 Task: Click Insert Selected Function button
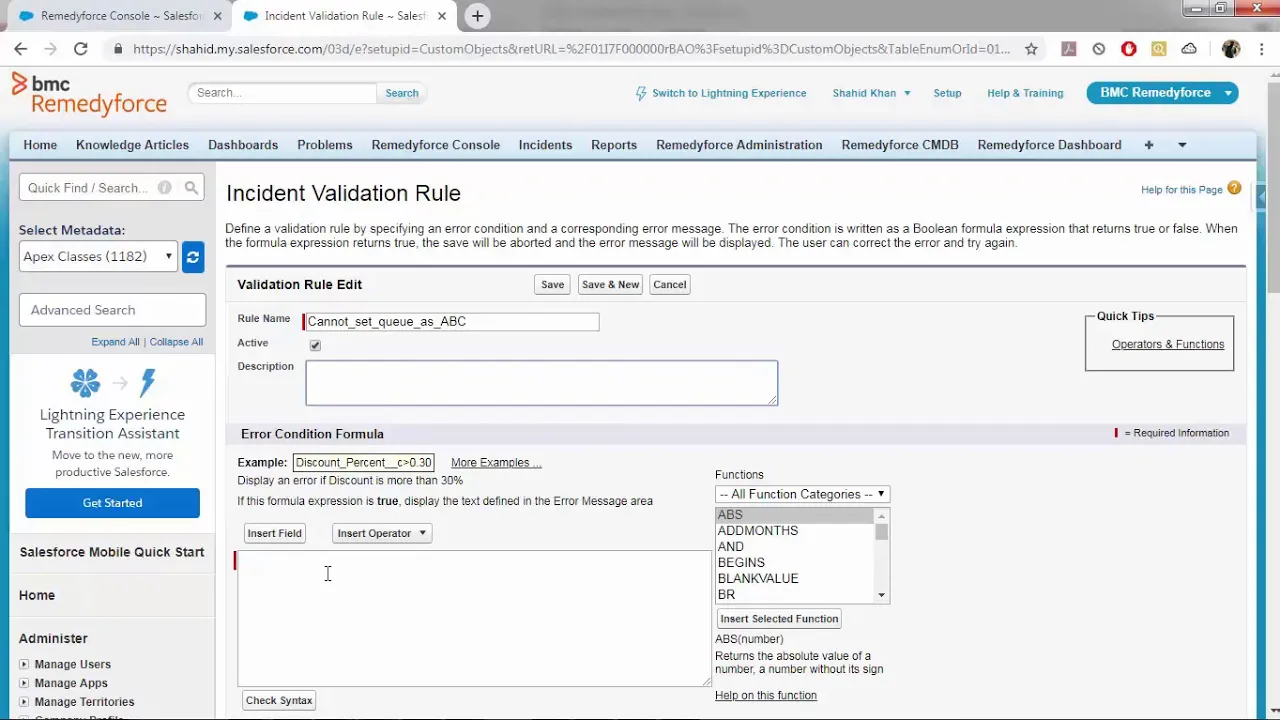pos(779,619)
